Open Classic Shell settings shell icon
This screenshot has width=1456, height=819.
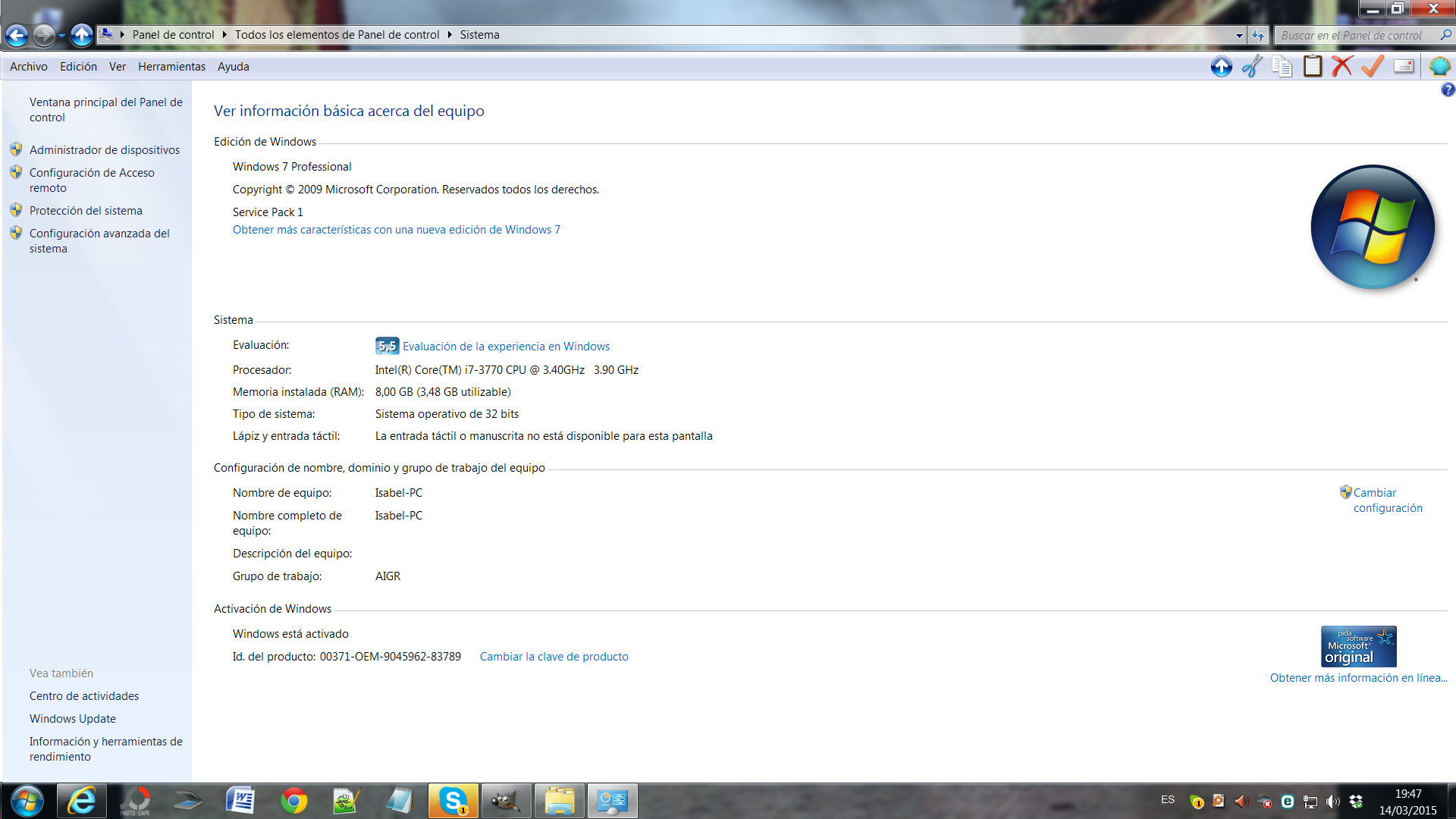(1439, 67)
